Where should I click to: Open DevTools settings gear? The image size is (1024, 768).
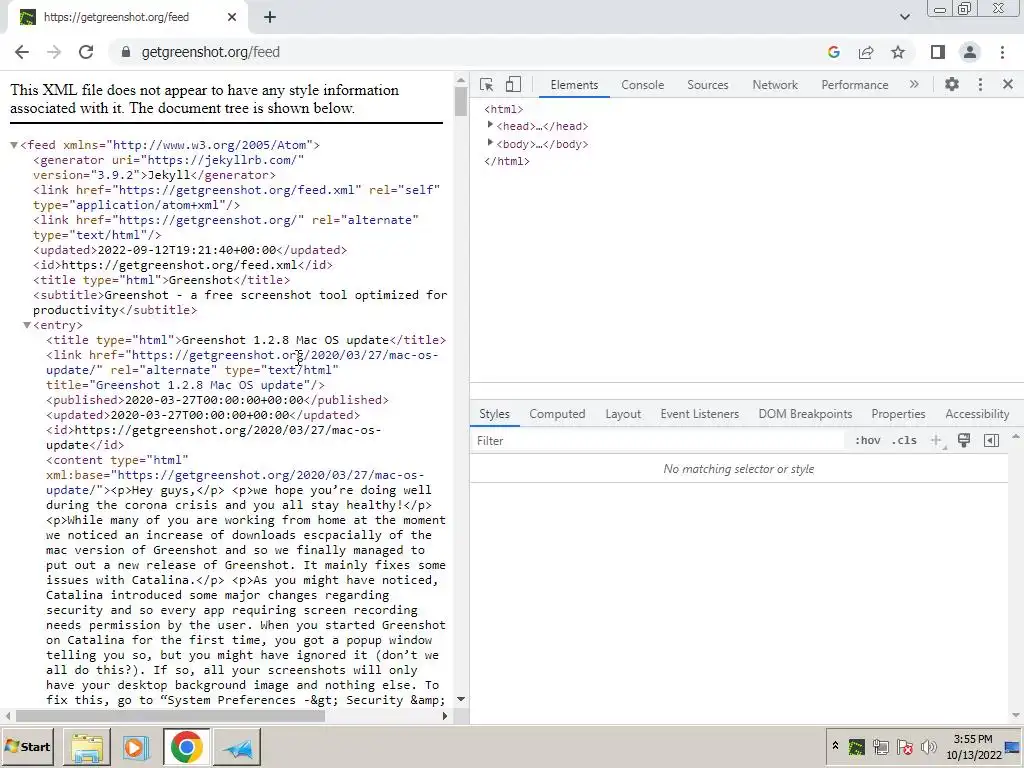coord(952,84)
